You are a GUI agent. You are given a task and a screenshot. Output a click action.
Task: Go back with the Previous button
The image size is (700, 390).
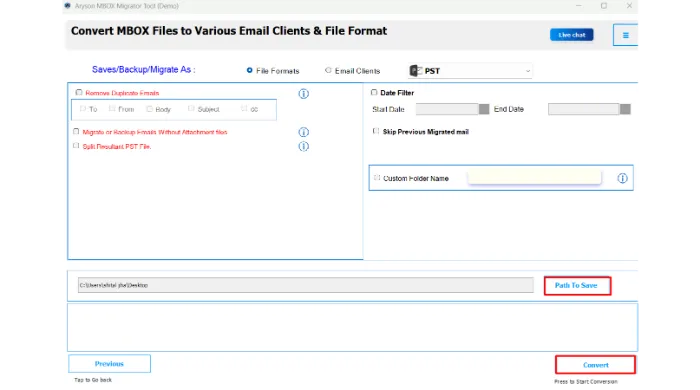click(109, 364)
